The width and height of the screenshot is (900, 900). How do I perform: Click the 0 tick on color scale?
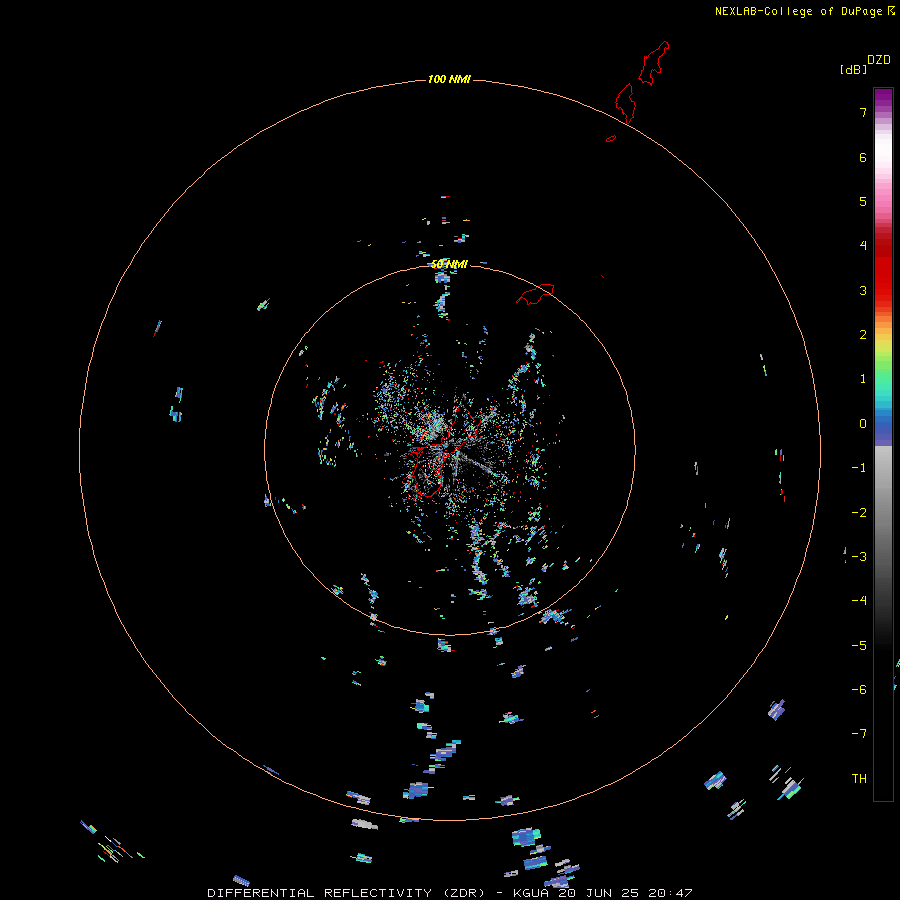coord(863,424)
